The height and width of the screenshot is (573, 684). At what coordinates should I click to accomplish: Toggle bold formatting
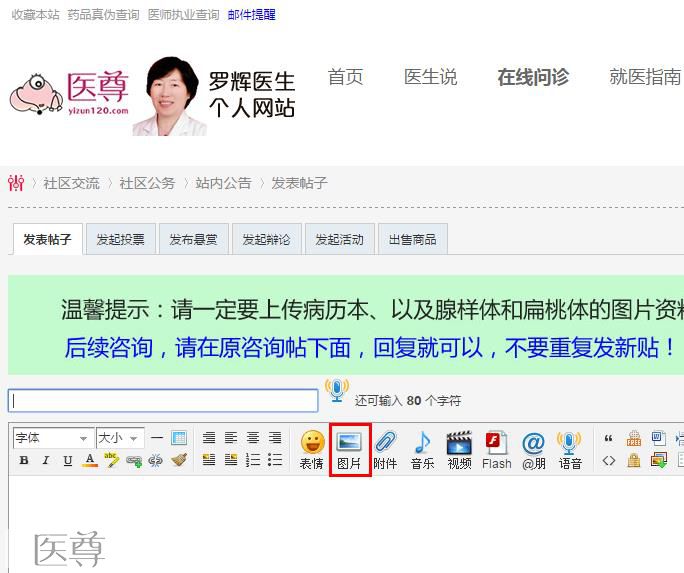(x=24, y=461)
